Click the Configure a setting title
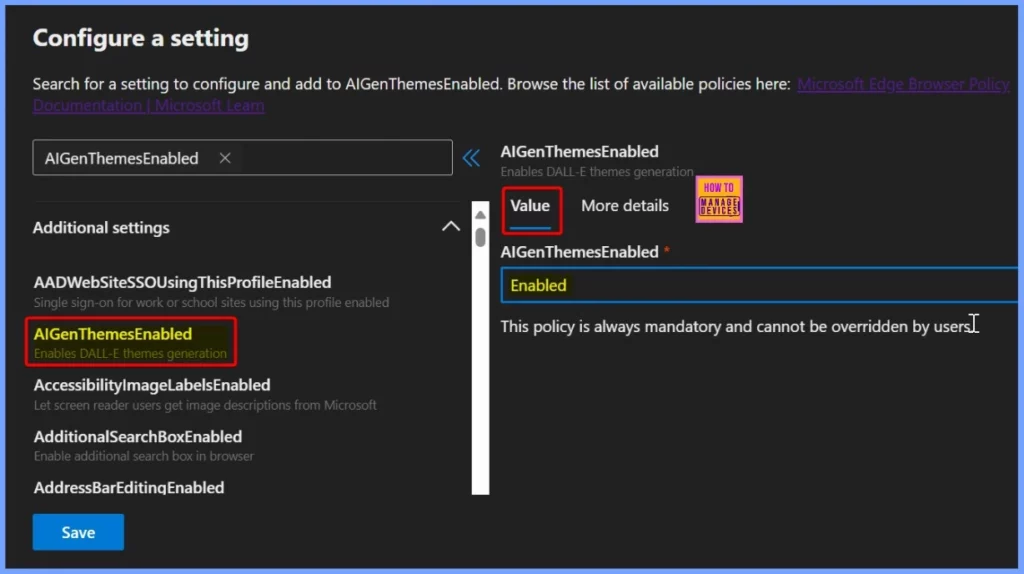Image resolution: width=1024 pixels, height=574 pixels. (x=140, y=38)
